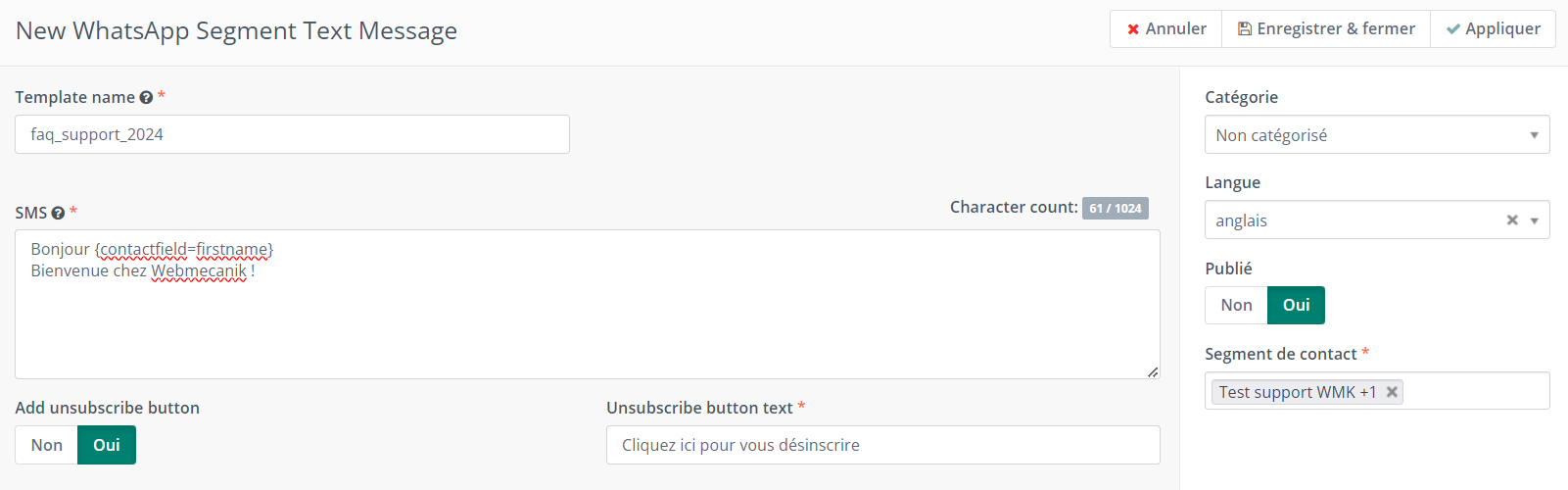Disable unsubscribe button with Non

click(x=46, y=445)
